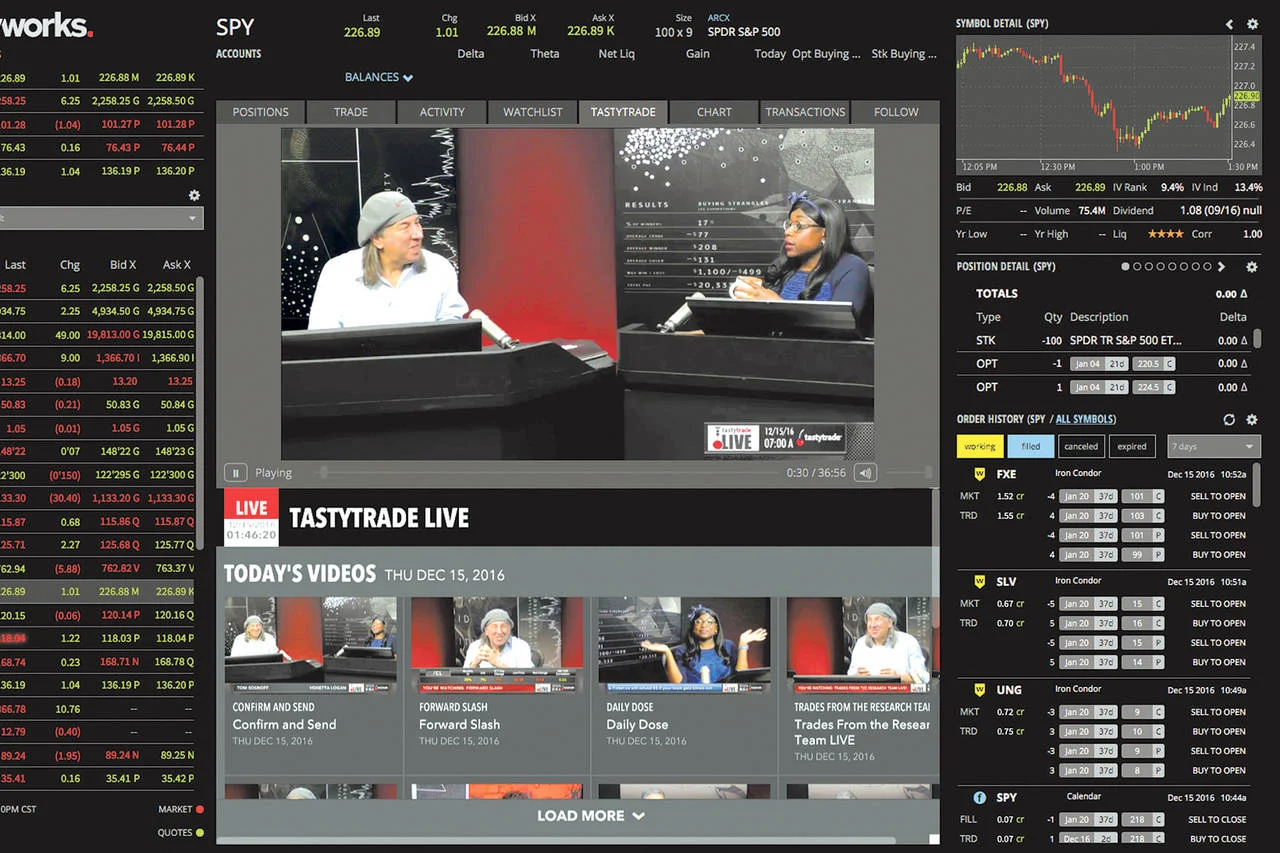This screenshot has height=853, width=1280.
Task: Open the WATCHLIST tab
Action: pyautogui.click(x=533, y=112)
